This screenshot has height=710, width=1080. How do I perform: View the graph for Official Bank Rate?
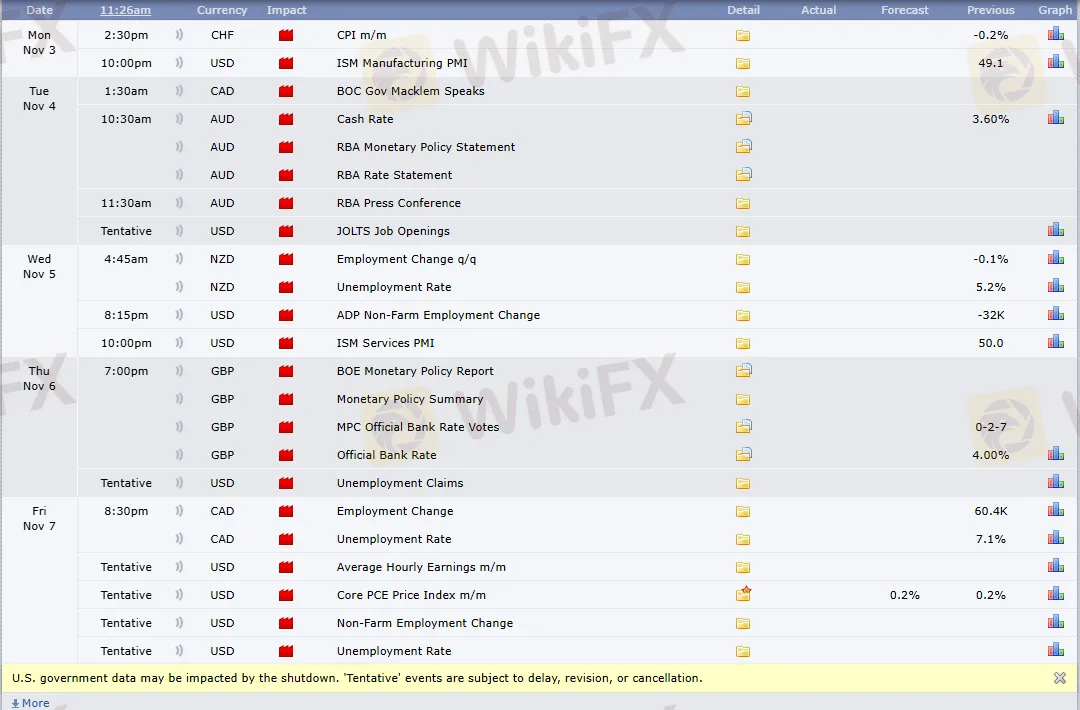pyautogui.click(x=1055, y=454)
